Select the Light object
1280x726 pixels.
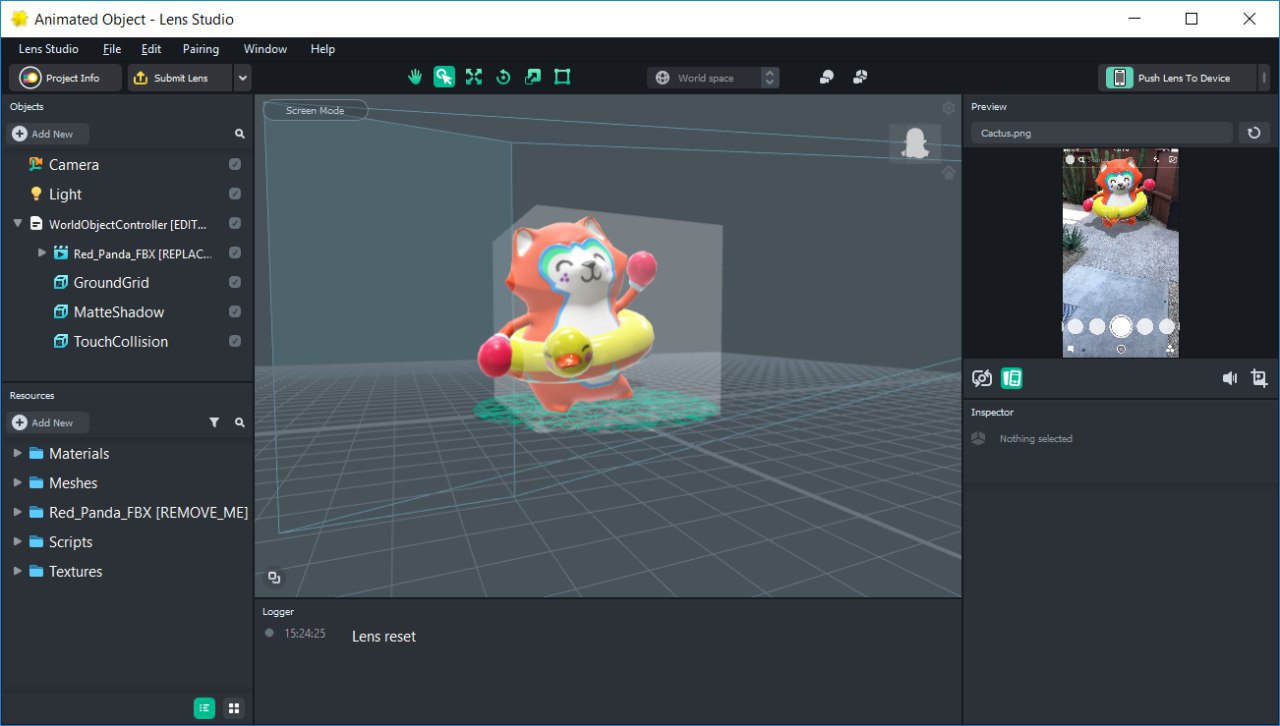[x=65, y=194]
